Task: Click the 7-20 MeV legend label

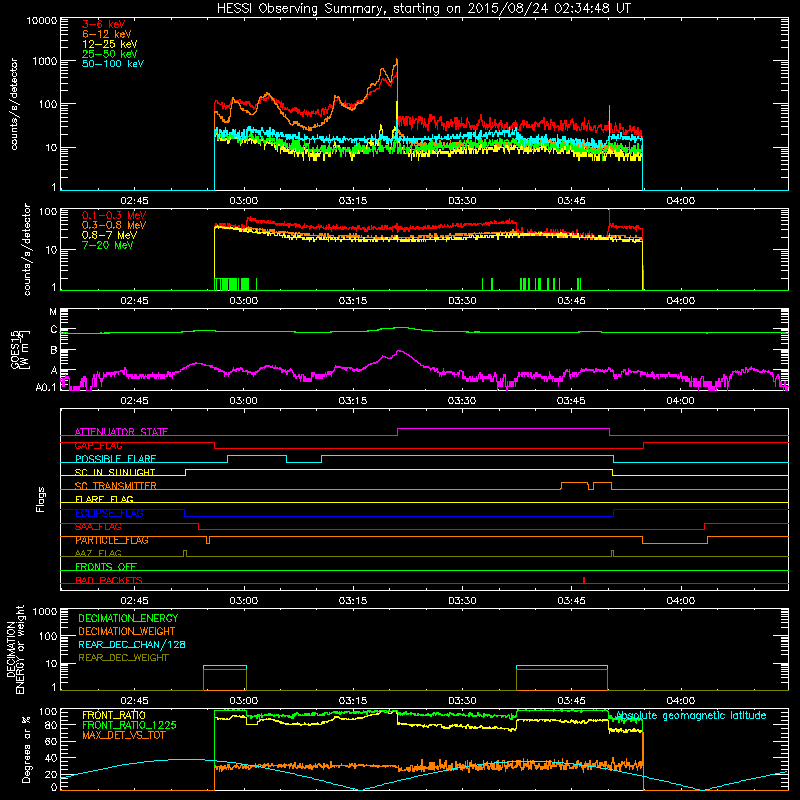Action: (x=107, y=245)
